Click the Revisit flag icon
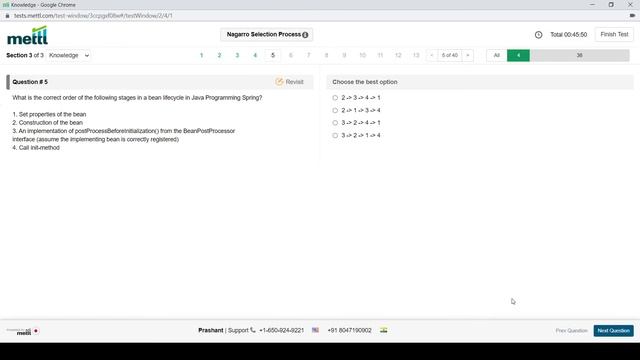 pos(279,82)
